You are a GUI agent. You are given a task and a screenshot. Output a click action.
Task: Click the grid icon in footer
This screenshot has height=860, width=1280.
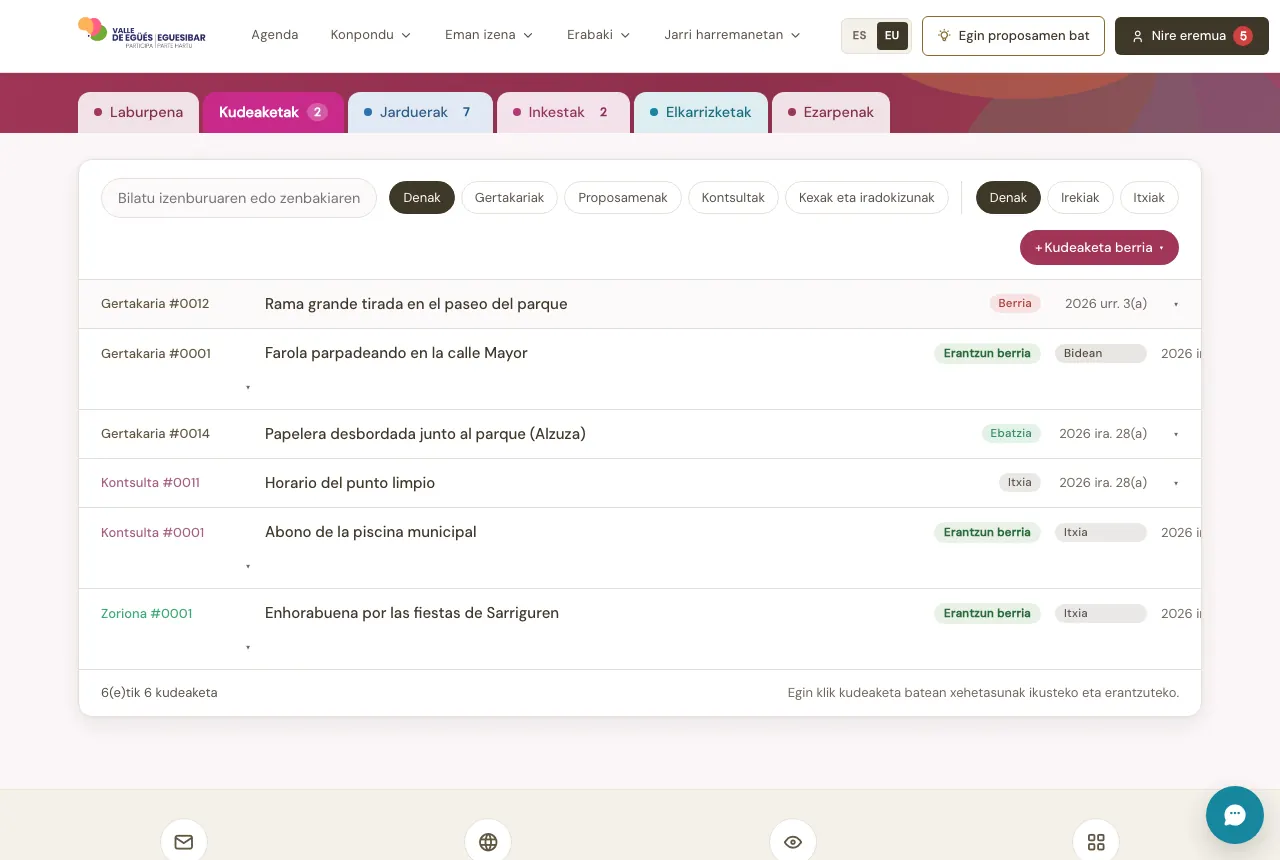[1096, 842]
